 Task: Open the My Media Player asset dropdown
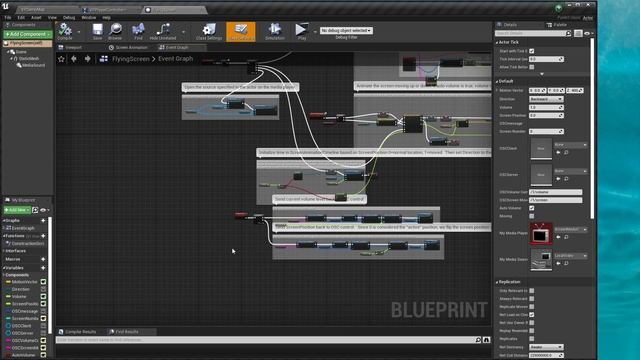pos(571,229)
